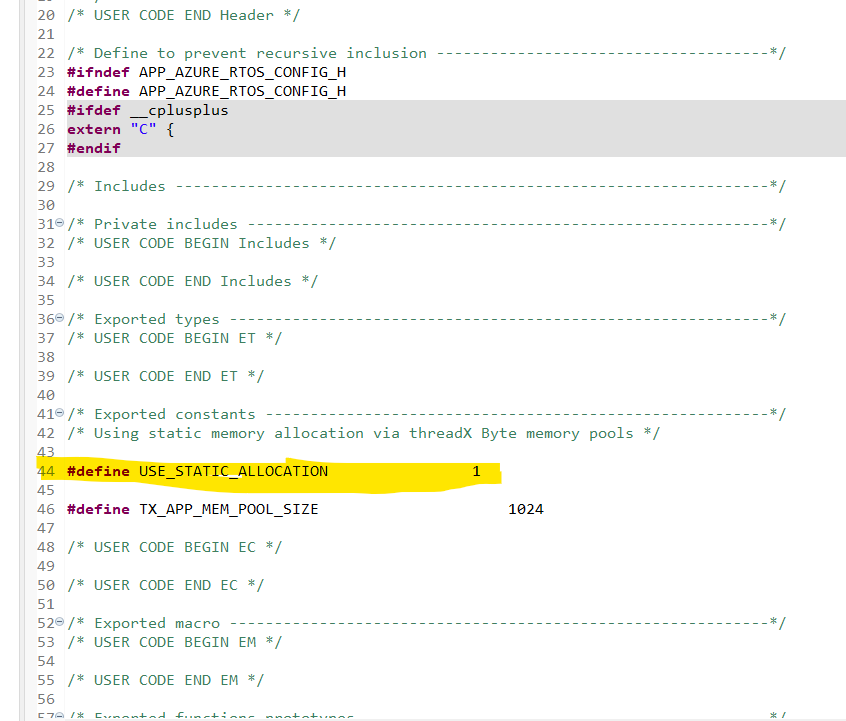
Task: Collapse the Exported types code section
Action: 57,318
